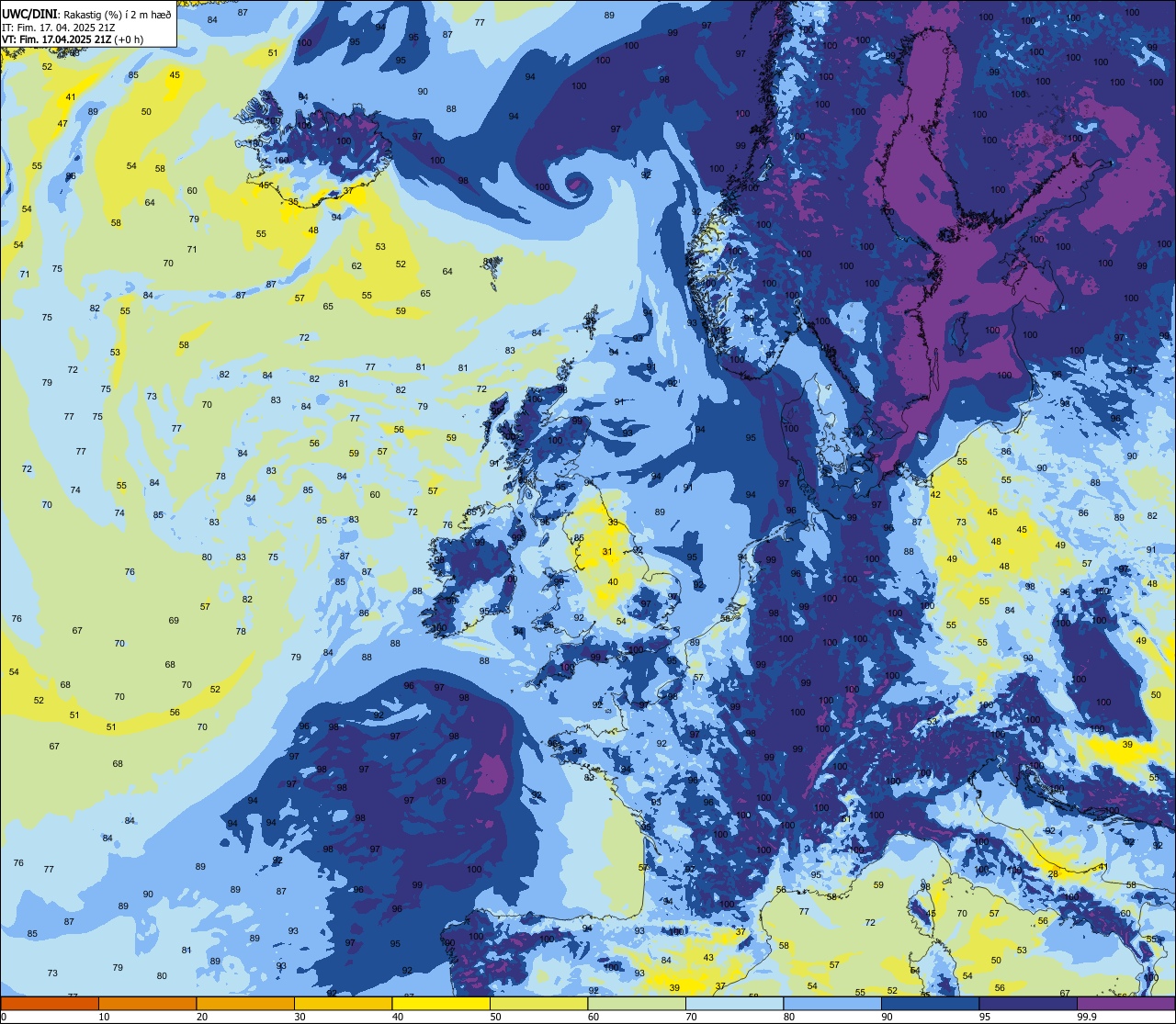Select the darkest orange-red 0–10 legend segment
The height and width of the screenshot is (1024, 1176).
click(x=50, y=1004)
